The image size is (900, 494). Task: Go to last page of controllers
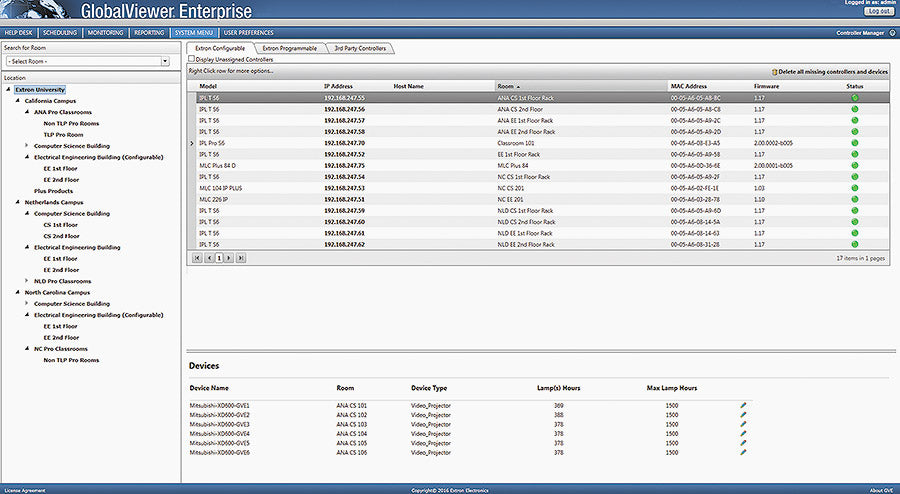241,258
